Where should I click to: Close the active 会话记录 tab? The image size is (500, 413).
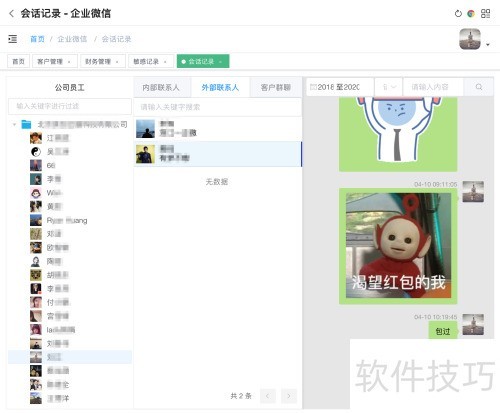(220, 62)
